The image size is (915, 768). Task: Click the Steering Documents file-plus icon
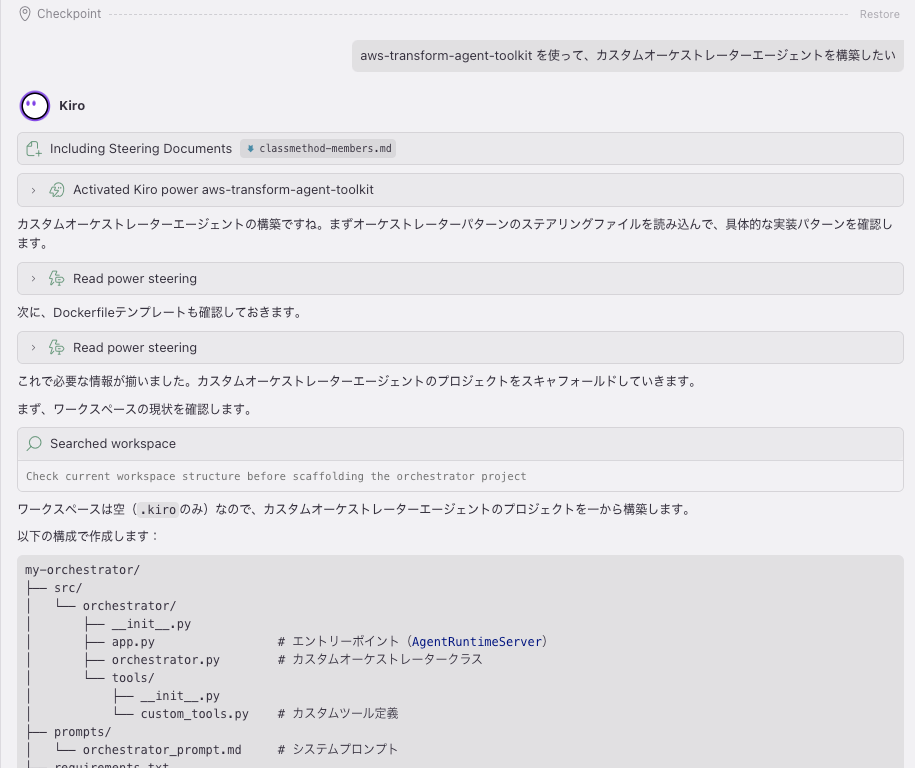click(34, 149)
